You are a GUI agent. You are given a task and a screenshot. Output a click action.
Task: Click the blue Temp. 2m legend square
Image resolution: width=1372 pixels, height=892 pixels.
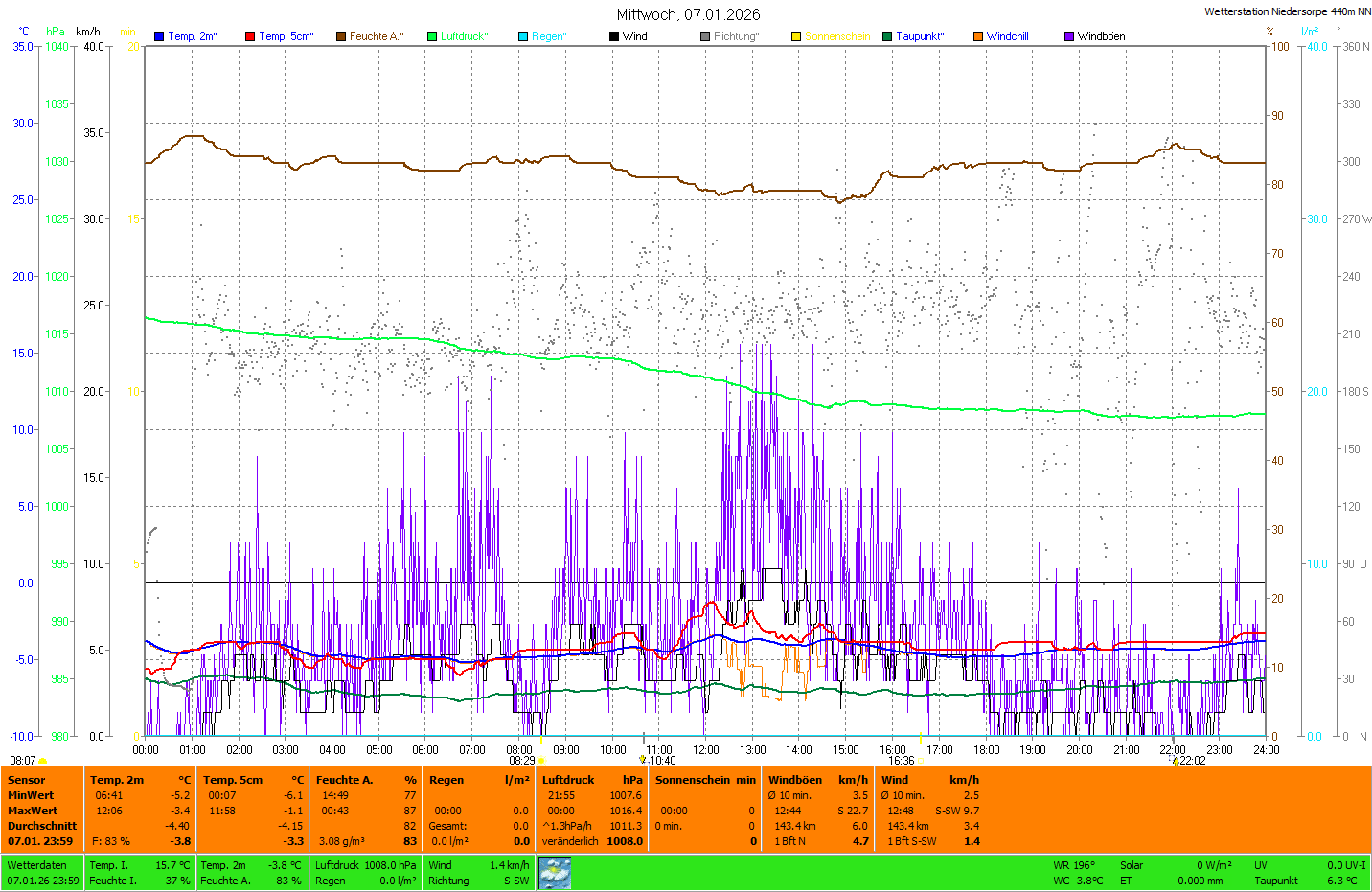pos(159,36)
